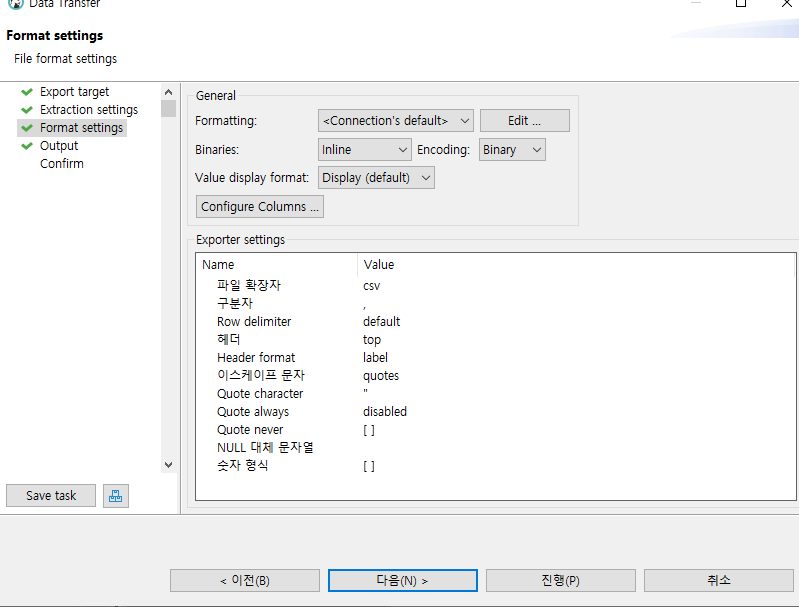Click steps list scrollbar up arrow
The width and height of the screenshot is (799, 607).
(x=169, y=92)
